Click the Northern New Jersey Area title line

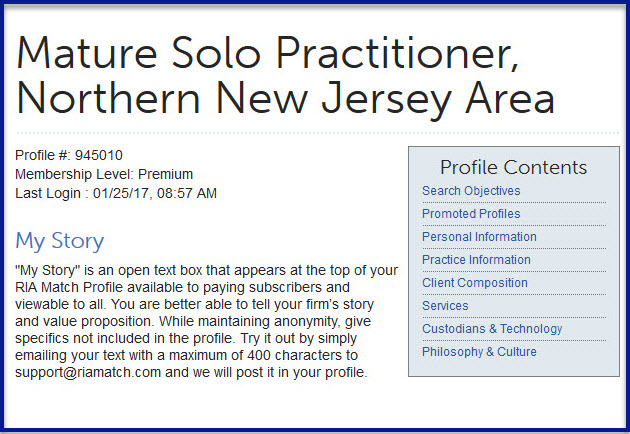[285, 99]
